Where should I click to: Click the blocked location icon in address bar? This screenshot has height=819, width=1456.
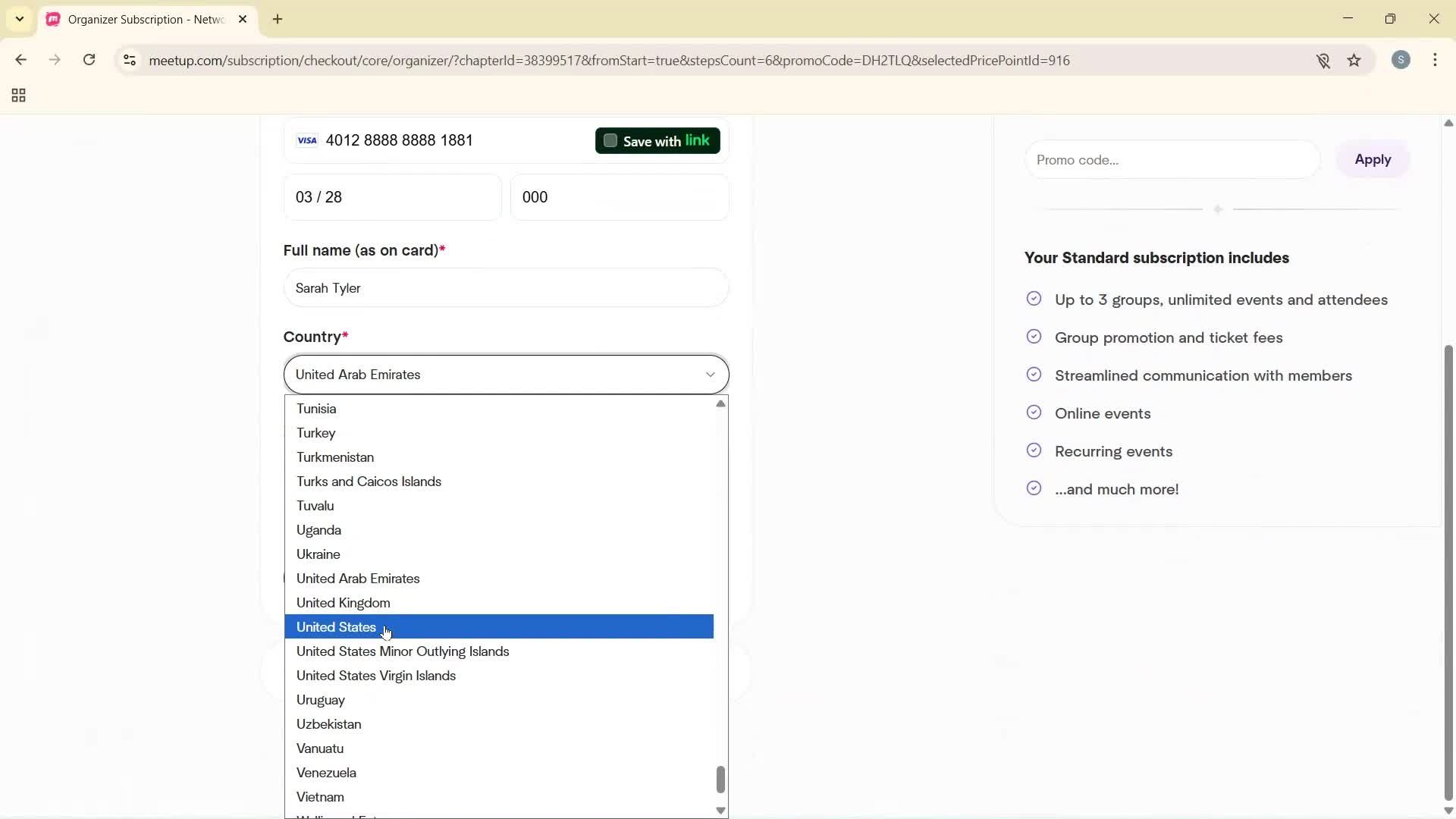point(1324,61)
